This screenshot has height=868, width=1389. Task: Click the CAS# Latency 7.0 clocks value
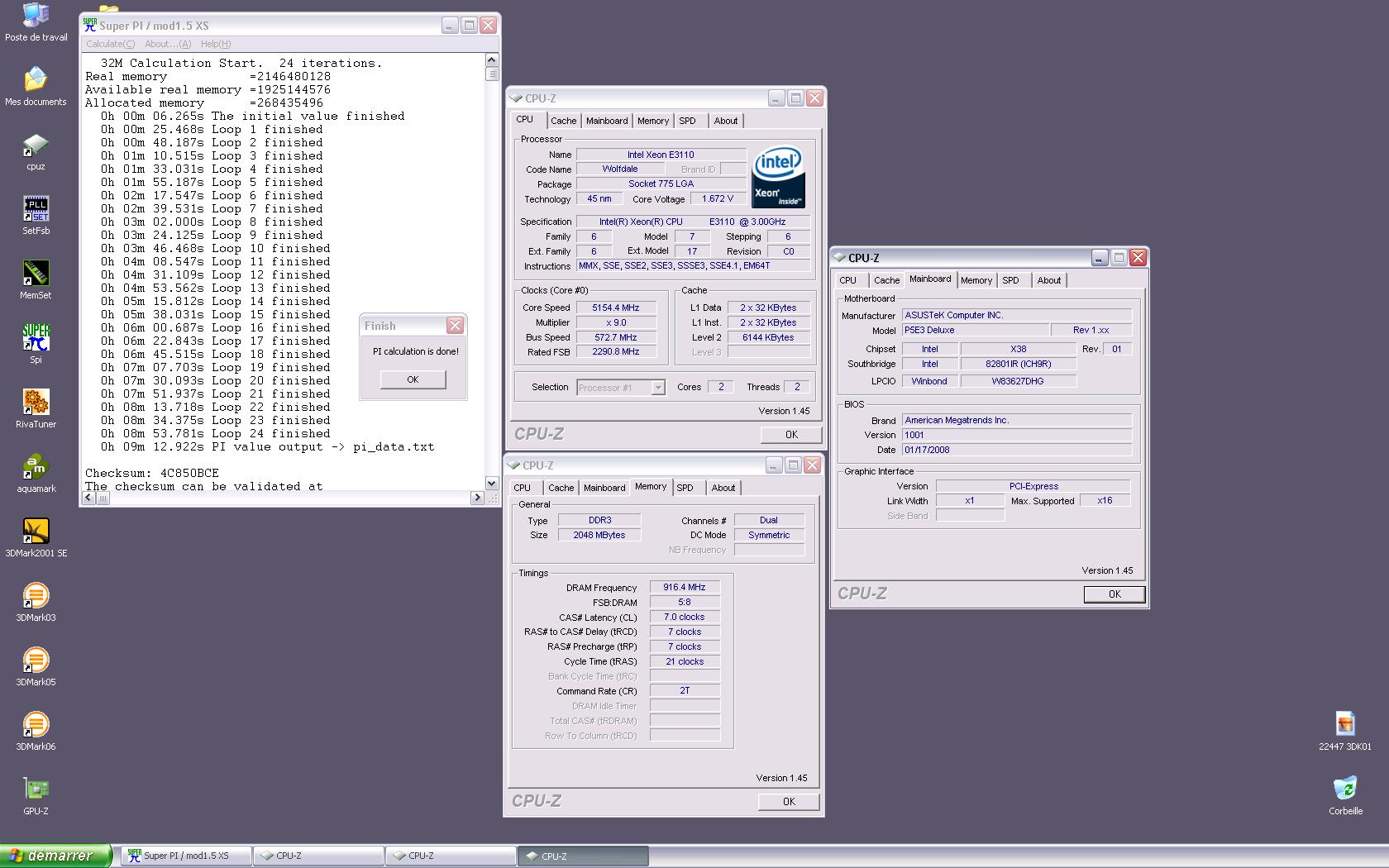tap(685, 617)
